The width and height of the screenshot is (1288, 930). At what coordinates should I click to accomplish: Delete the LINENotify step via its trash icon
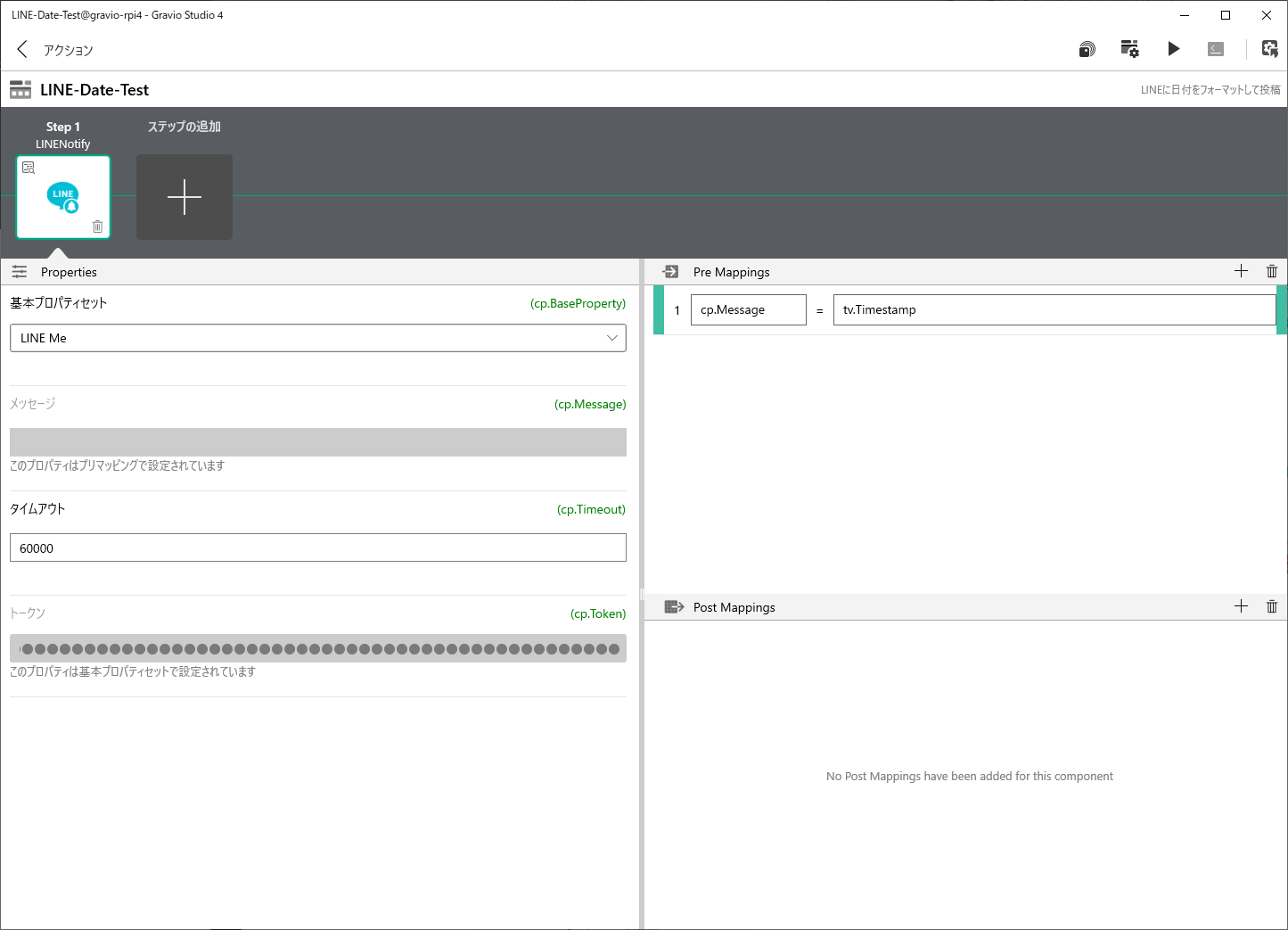click(98, 227)
